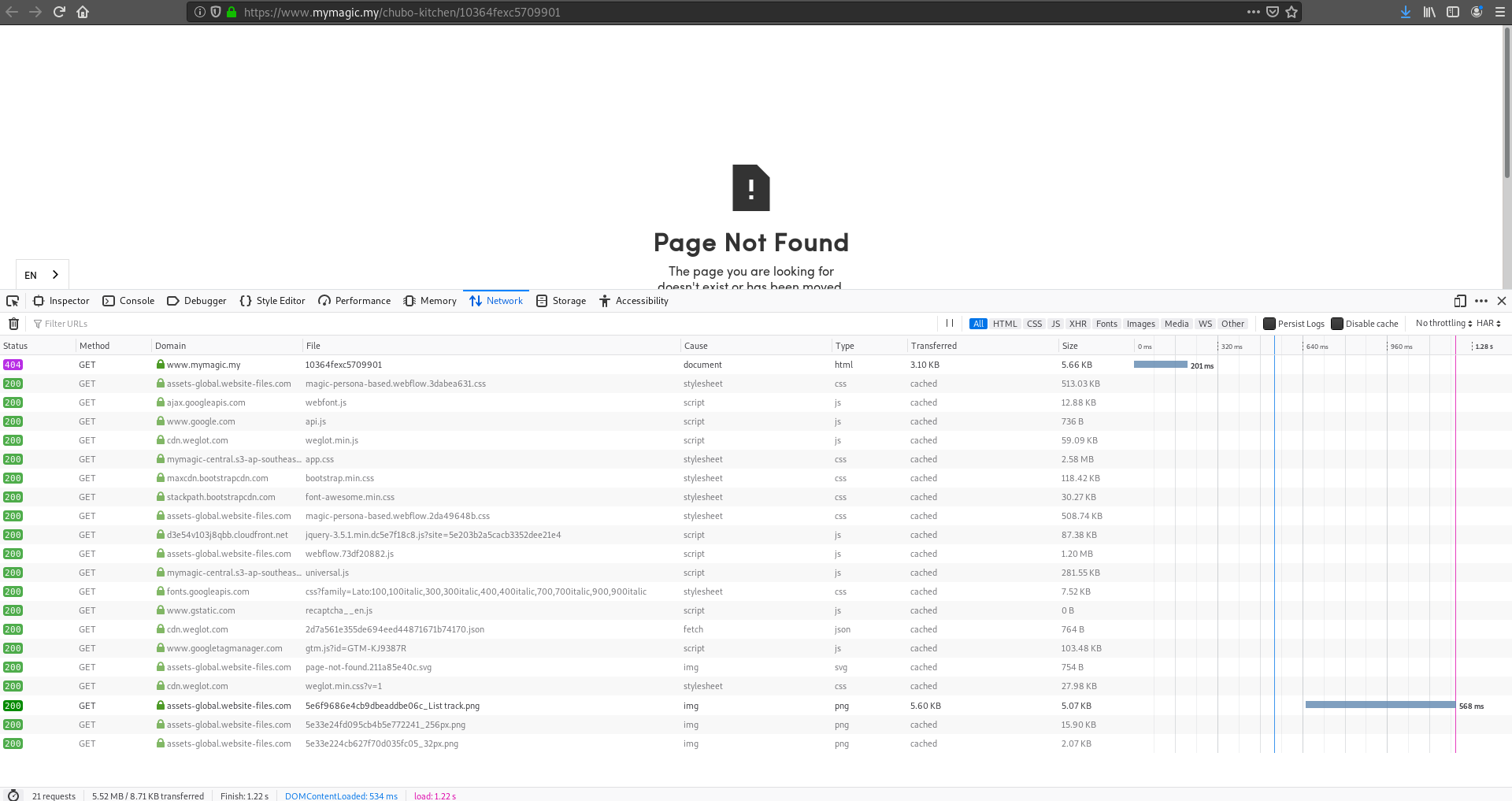
Task: Open the Library icon in toolbar
Action: pos(1429,12)
